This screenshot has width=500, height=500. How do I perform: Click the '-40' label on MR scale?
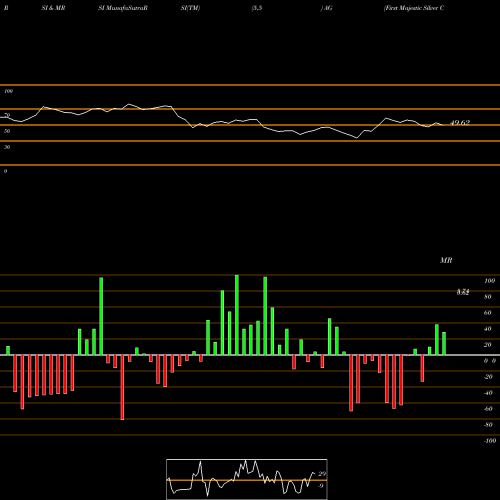[x=488, y=393]
